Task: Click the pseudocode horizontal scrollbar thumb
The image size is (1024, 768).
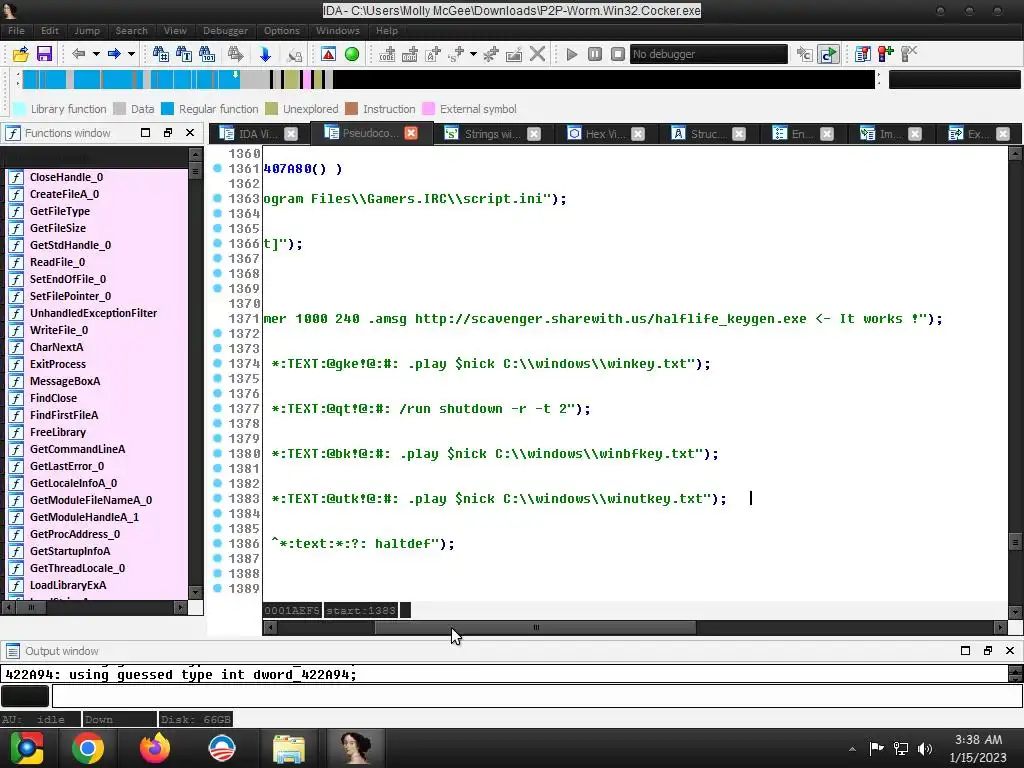Action: (x=536, y=628)
